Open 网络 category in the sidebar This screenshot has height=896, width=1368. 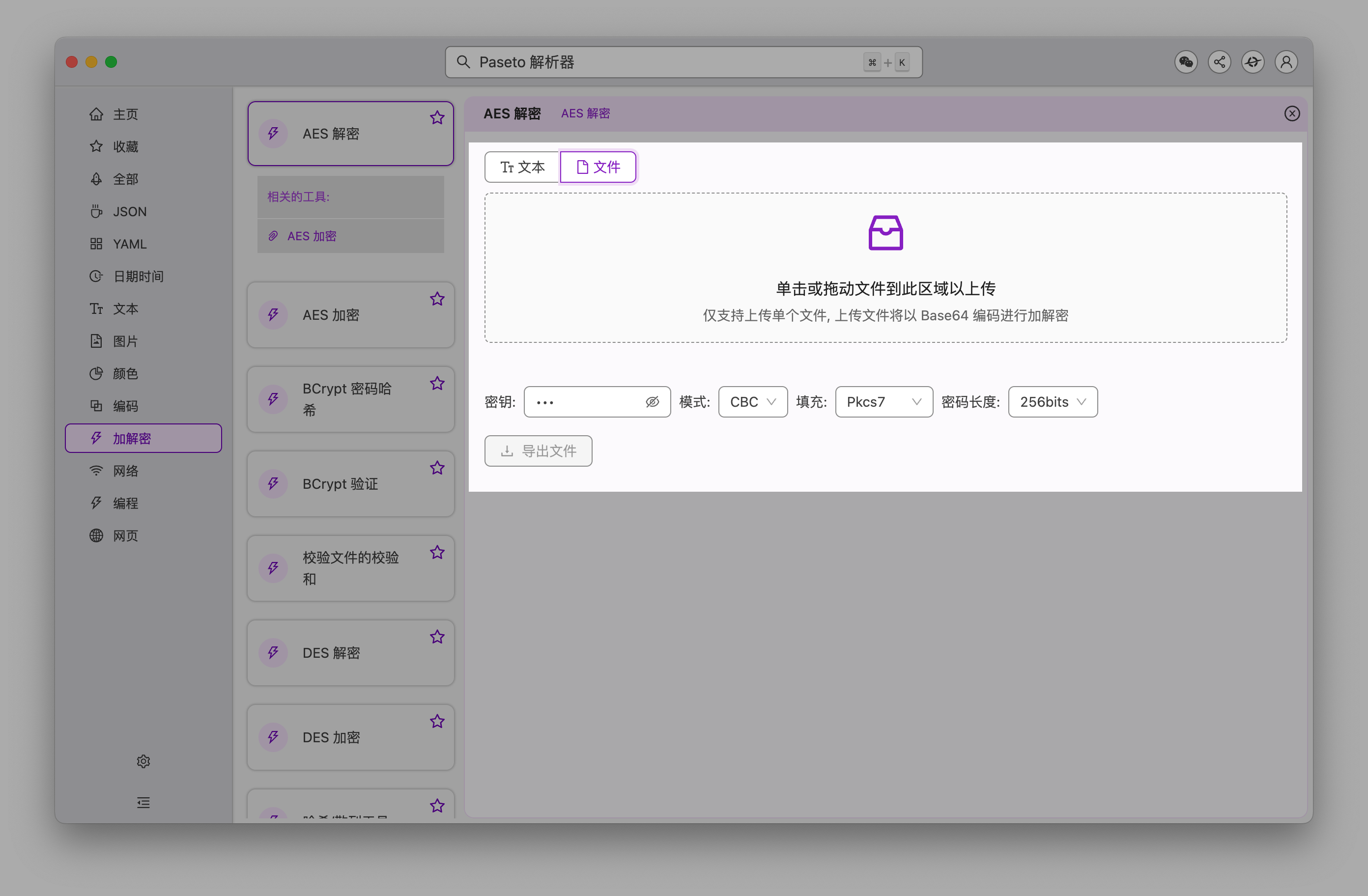[143, 471]
